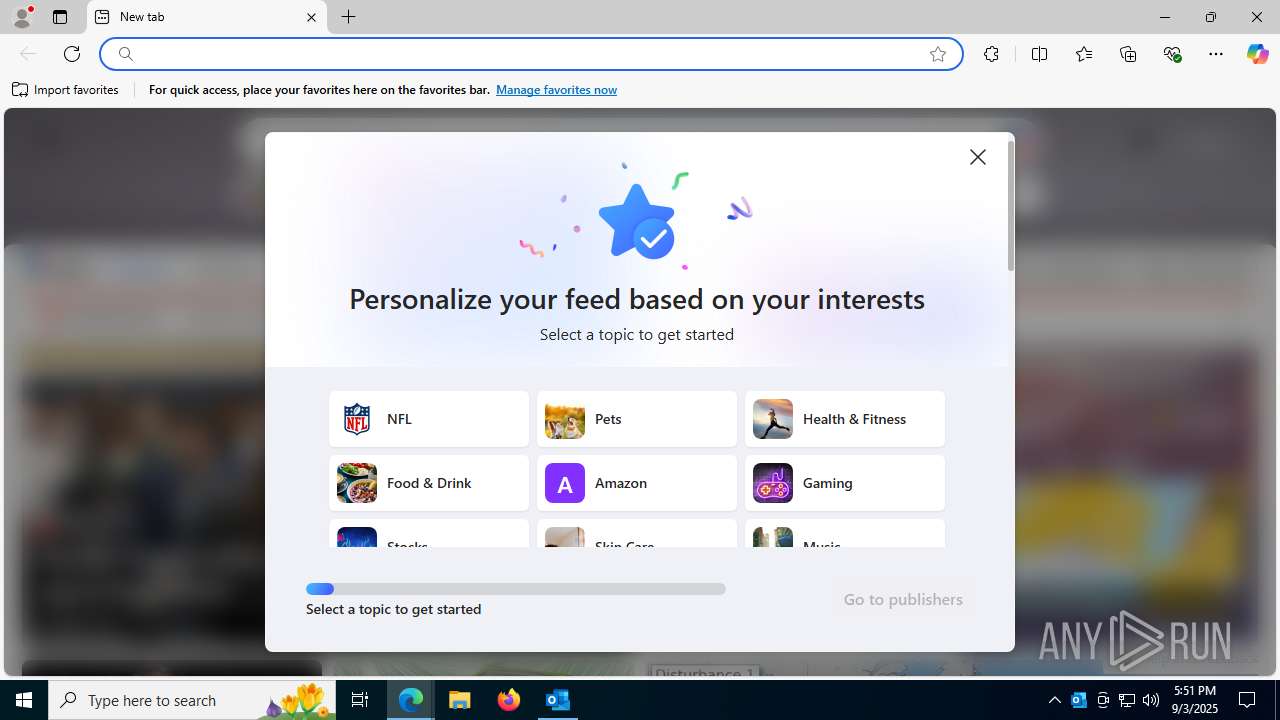This screenshot has height=720, width=1280.
Task: Open Manage favorites now link
Action: [x=556, y=90]
